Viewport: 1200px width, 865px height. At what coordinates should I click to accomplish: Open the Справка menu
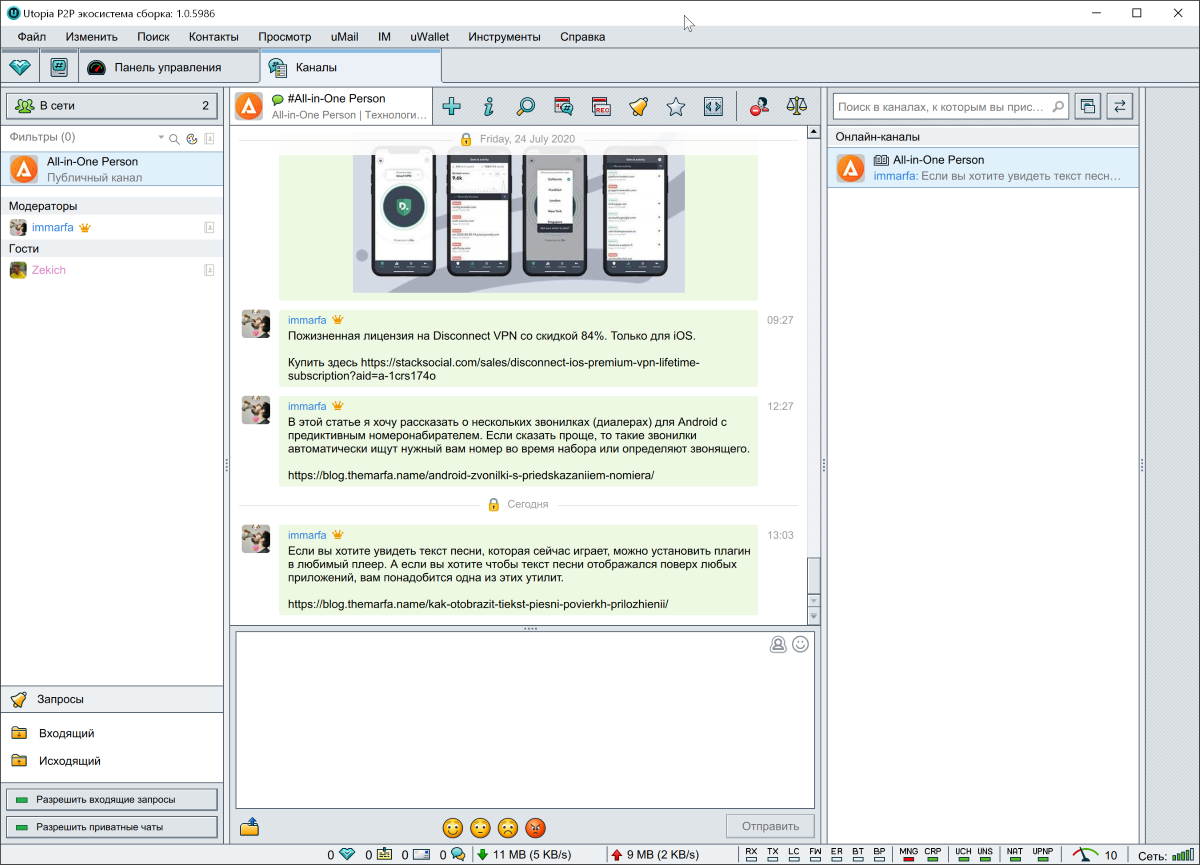pos(583,37)
